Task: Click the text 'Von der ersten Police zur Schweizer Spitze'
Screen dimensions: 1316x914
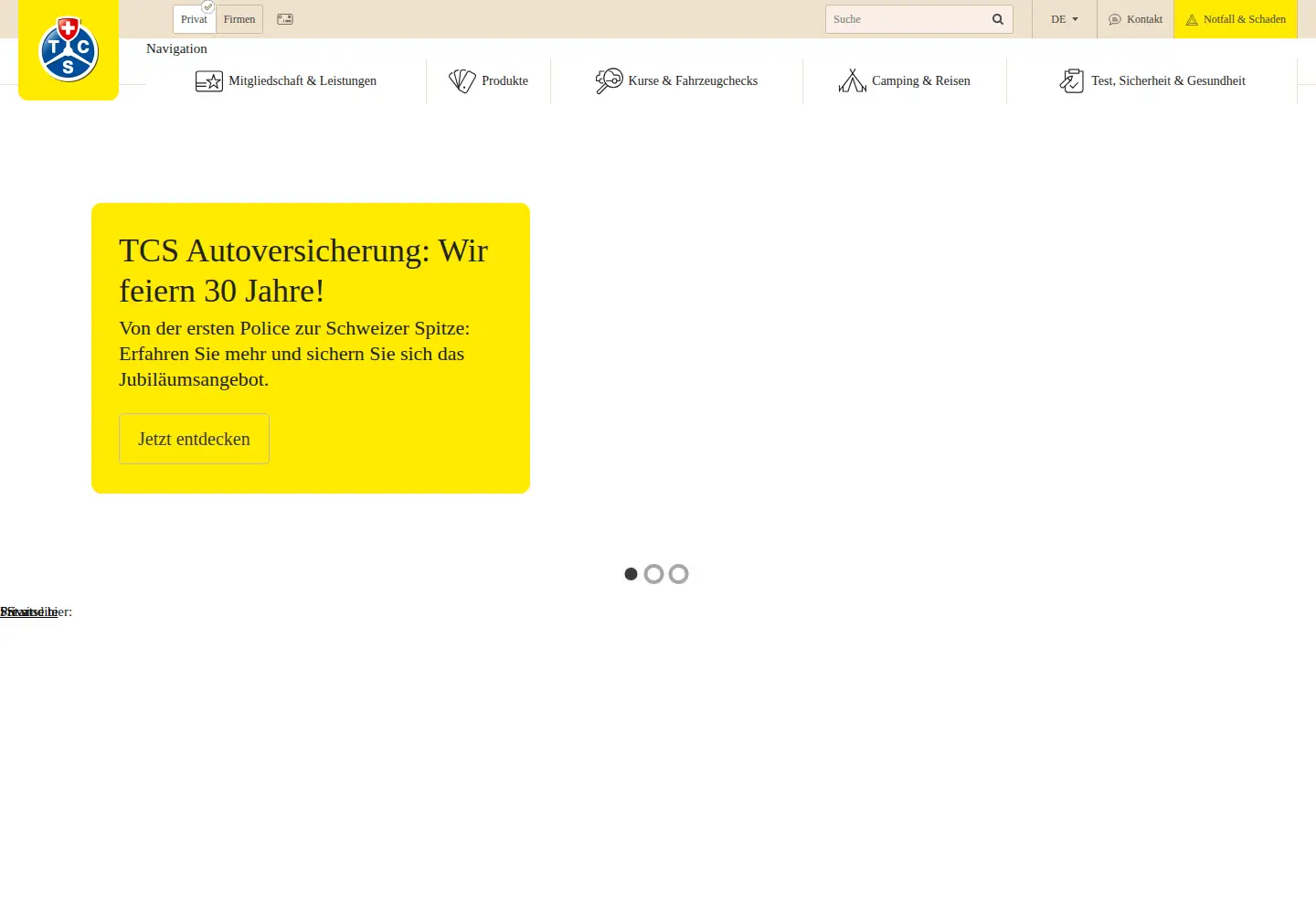Action: [294, 328]
